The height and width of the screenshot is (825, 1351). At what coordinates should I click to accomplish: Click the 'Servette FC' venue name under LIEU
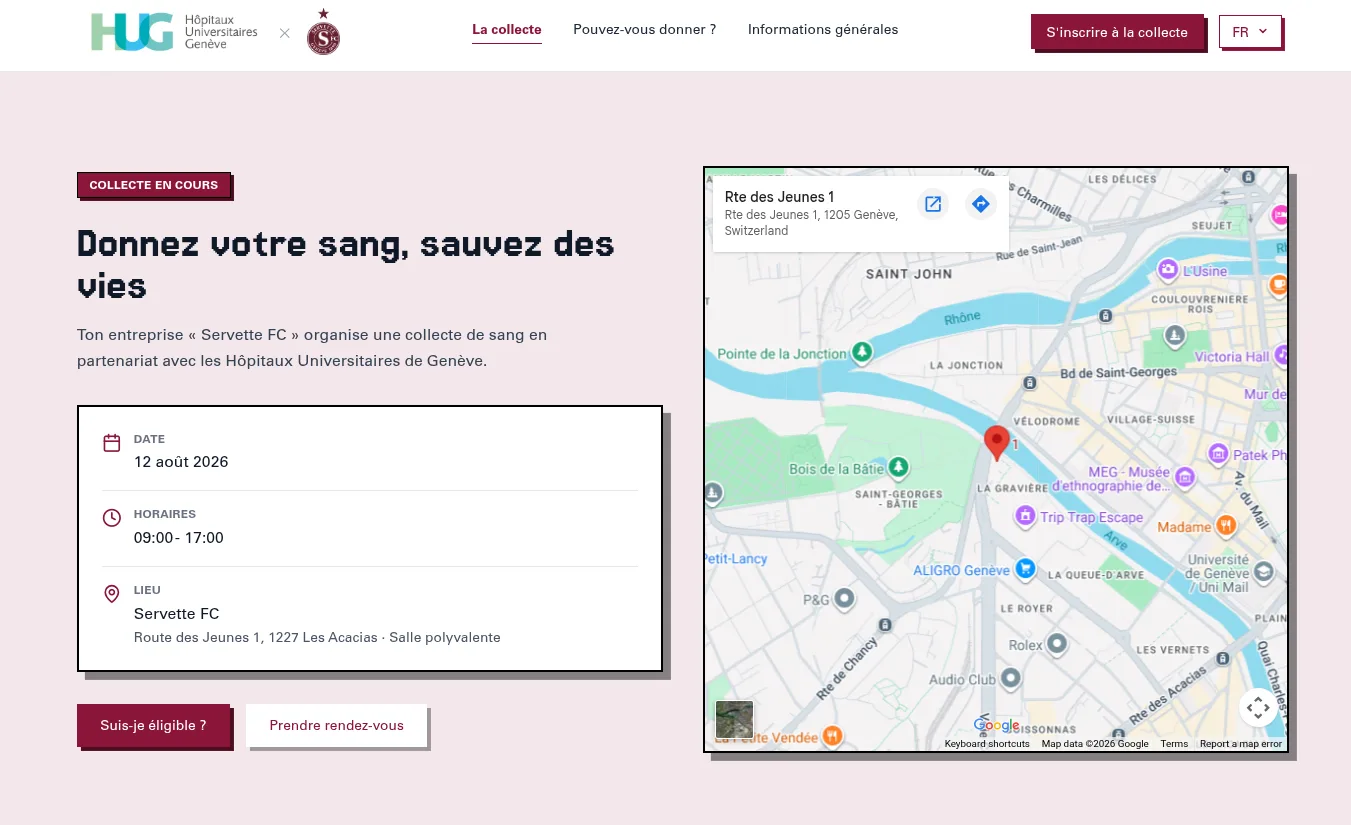coord(176,614)
